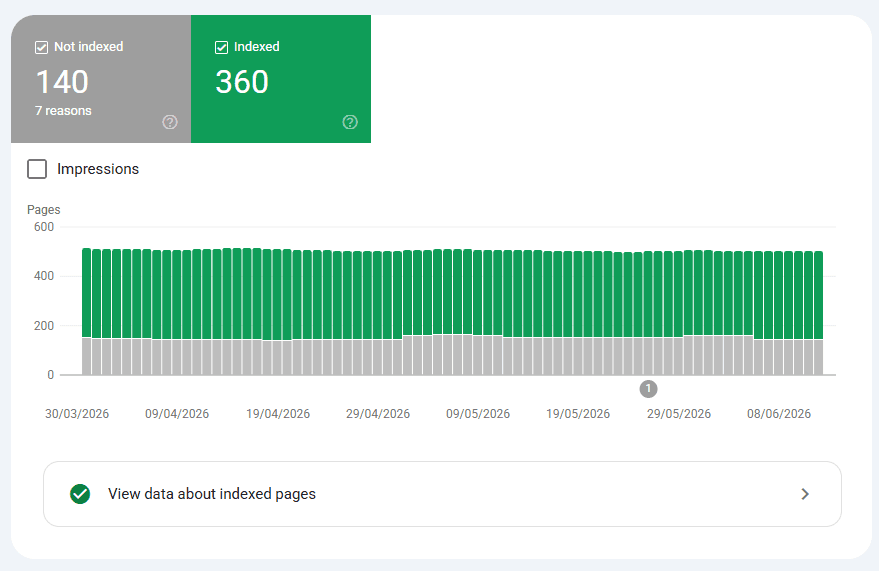
Task: Enable the Impressions checkbox
Action: click(x=37, y=169)
